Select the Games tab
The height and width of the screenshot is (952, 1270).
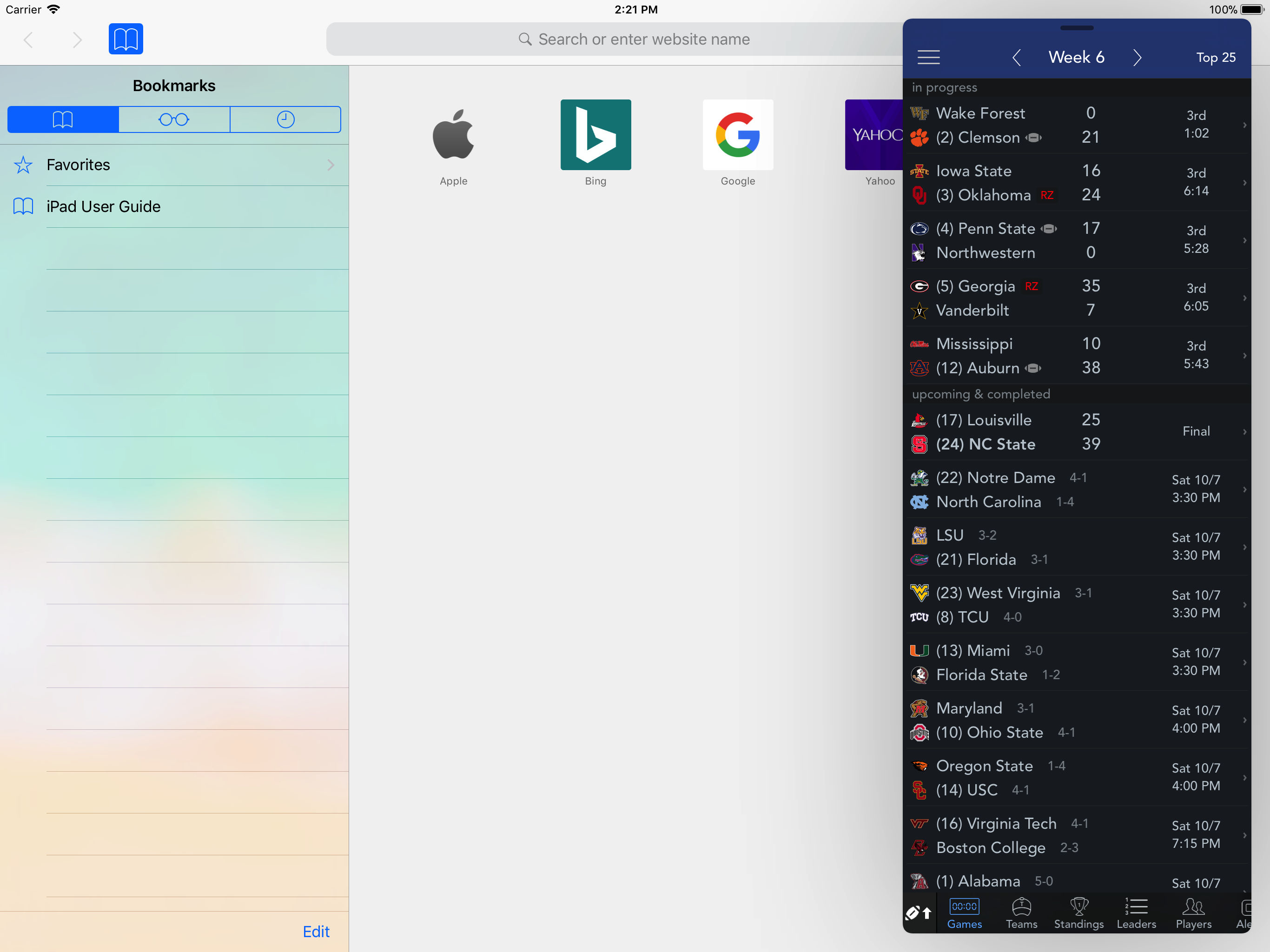pos(964,913)
